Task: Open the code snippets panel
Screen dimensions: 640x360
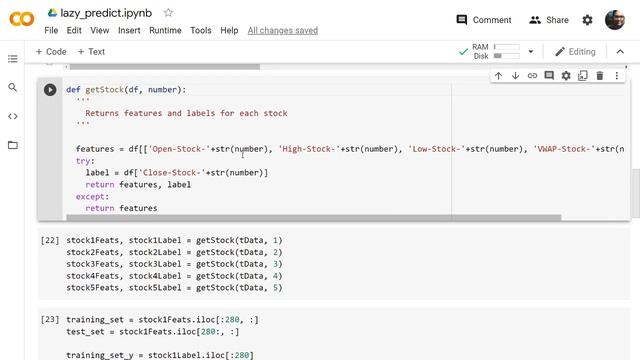Action: [x=13, y=116]
